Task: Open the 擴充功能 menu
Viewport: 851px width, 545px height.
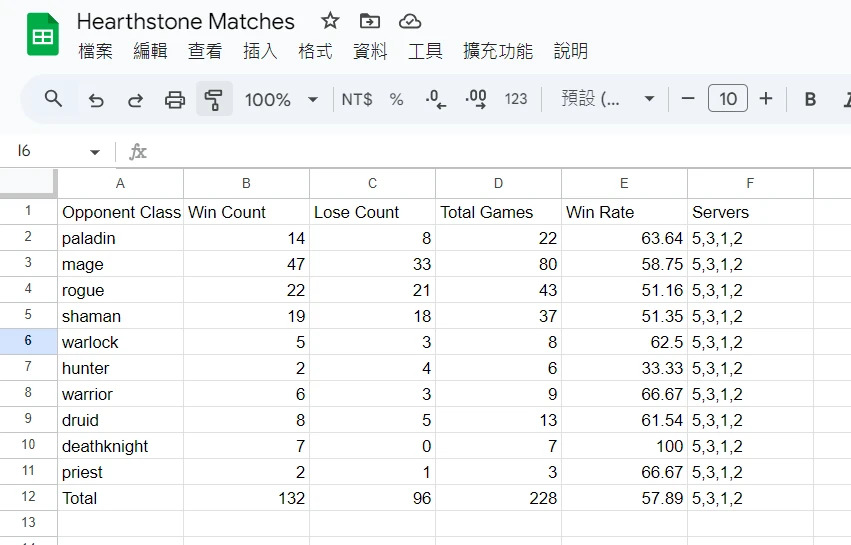Action: 498,51
